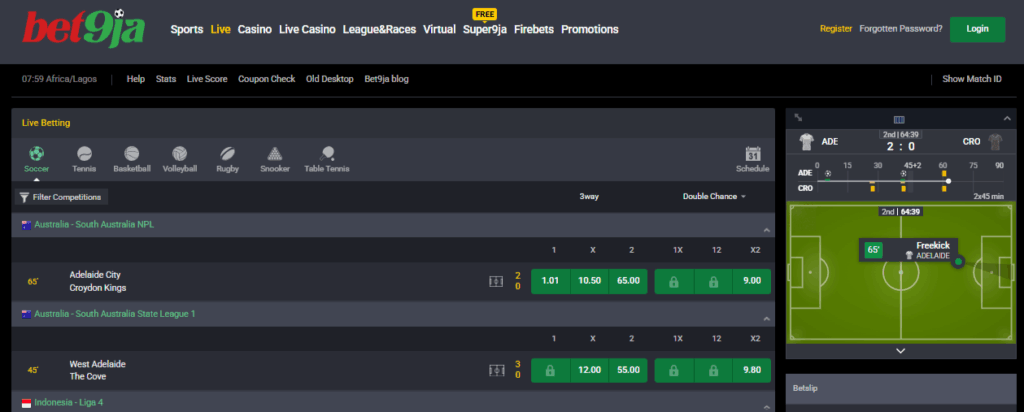Viewport: 1024px width, 412px height.
Task: Click locked 12 odds for West Adelaide
Action: [x=712, y=370]
